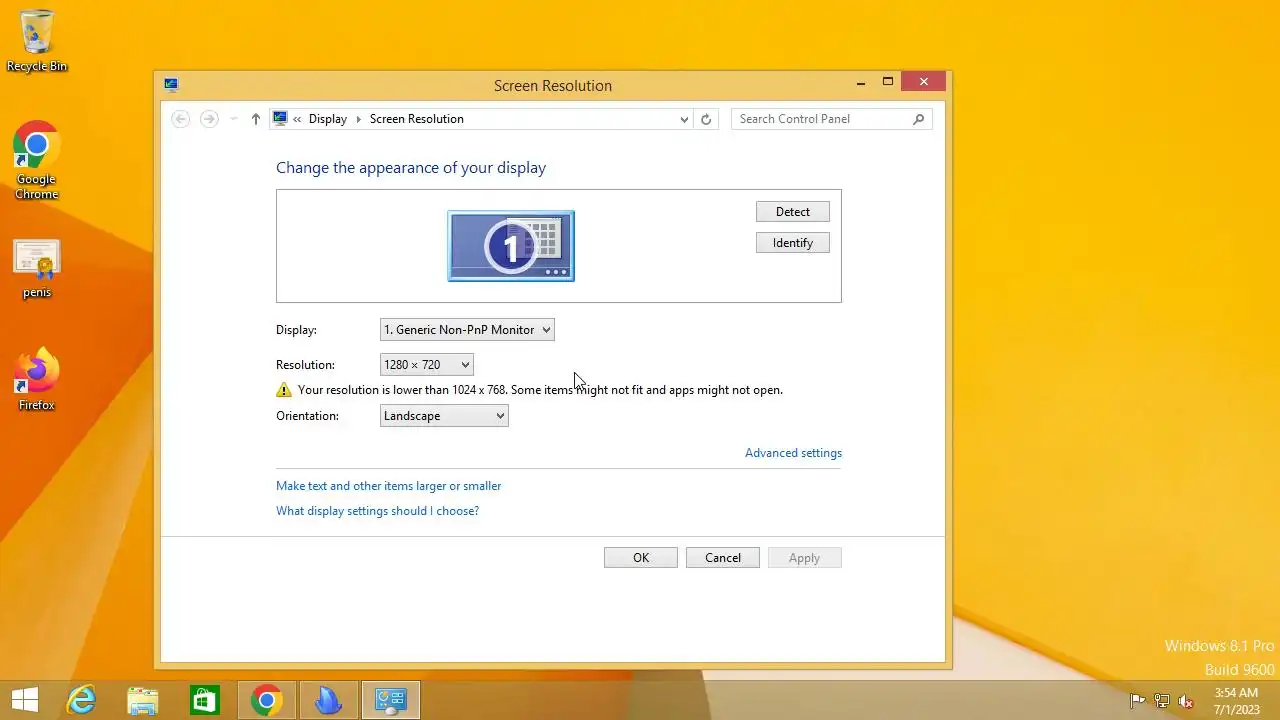
Task: Go up one level to Display
Action: click(256, 119)
